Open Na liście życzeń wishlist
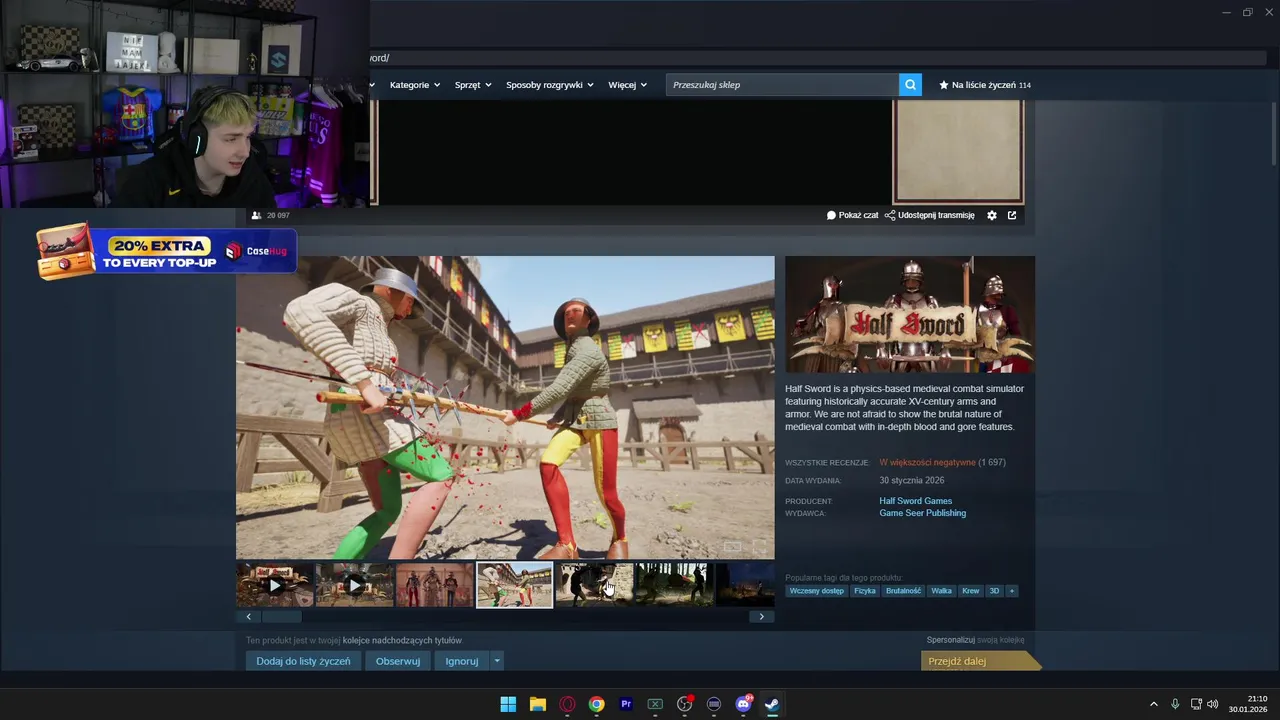 [x=985, y=85]
